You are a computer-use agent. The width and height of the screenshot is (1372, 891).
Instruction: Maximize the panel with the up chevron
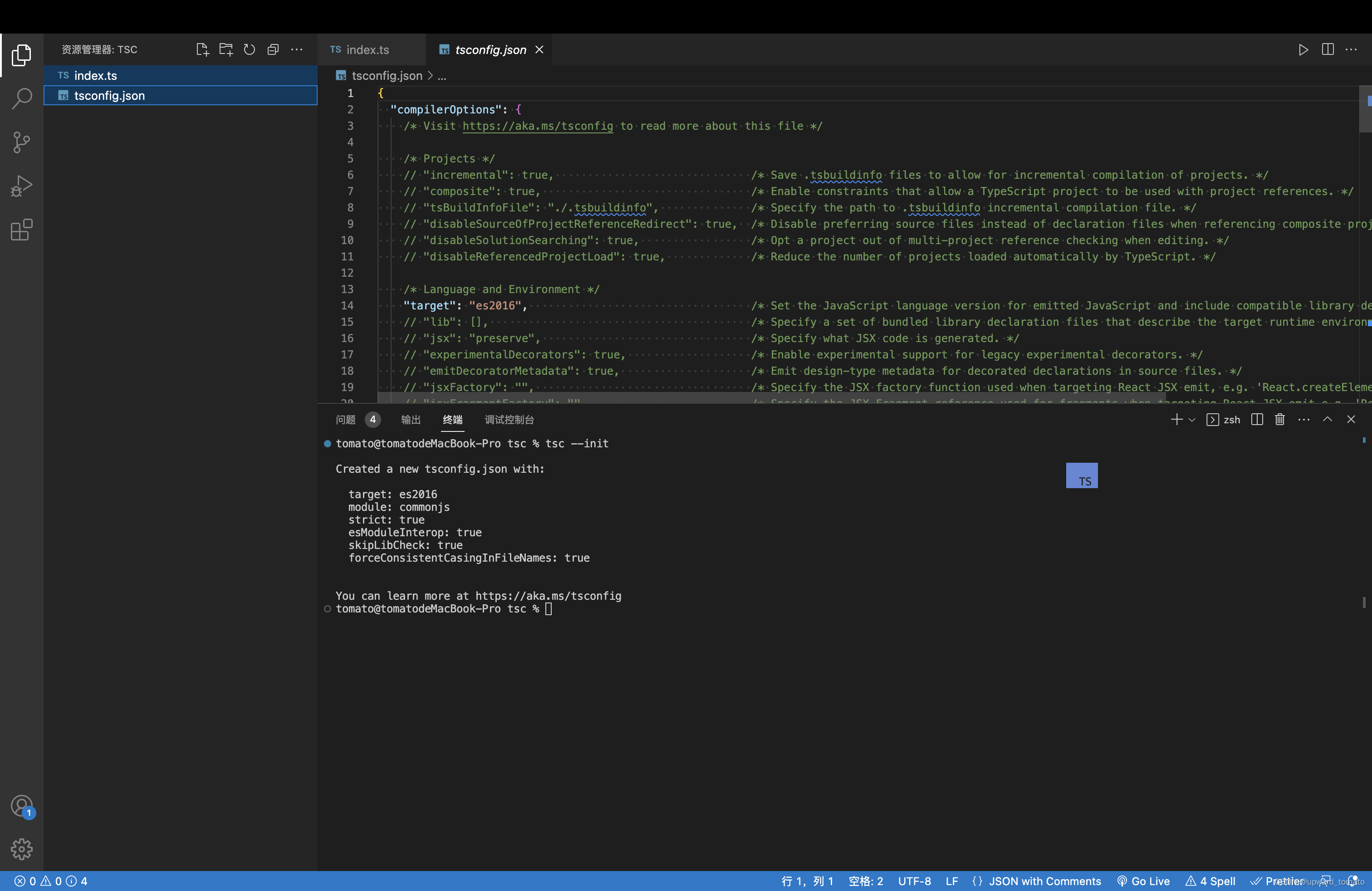click(1327, 420)
